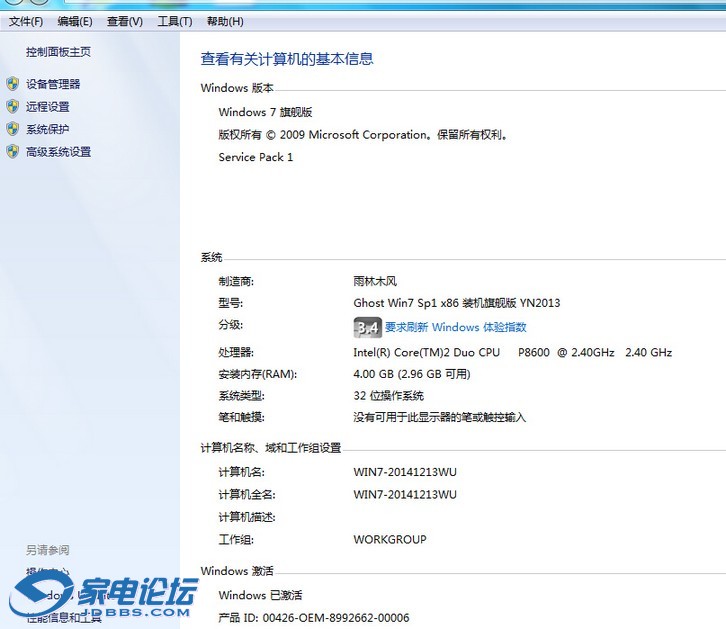Open 远程设置 link

point(47,106)
